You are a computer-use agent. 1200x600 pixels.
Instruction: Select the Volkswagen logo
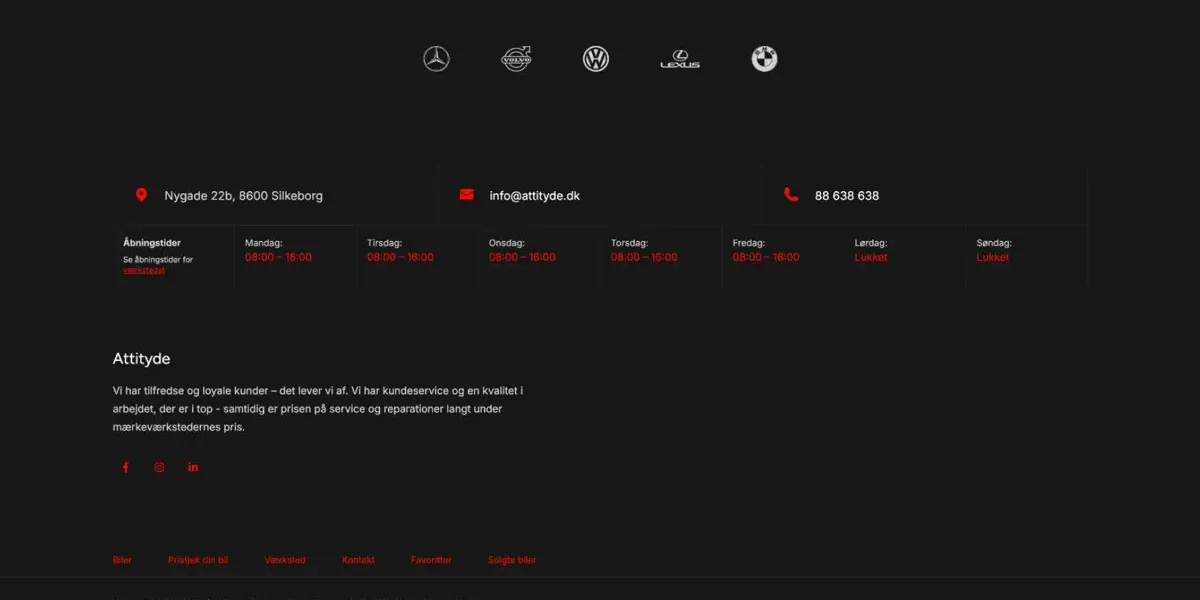[x=596, y=59]
